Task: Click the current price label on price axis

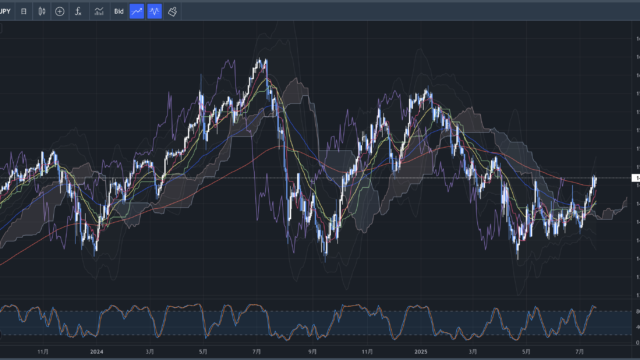Action: (x=636, y=178)
